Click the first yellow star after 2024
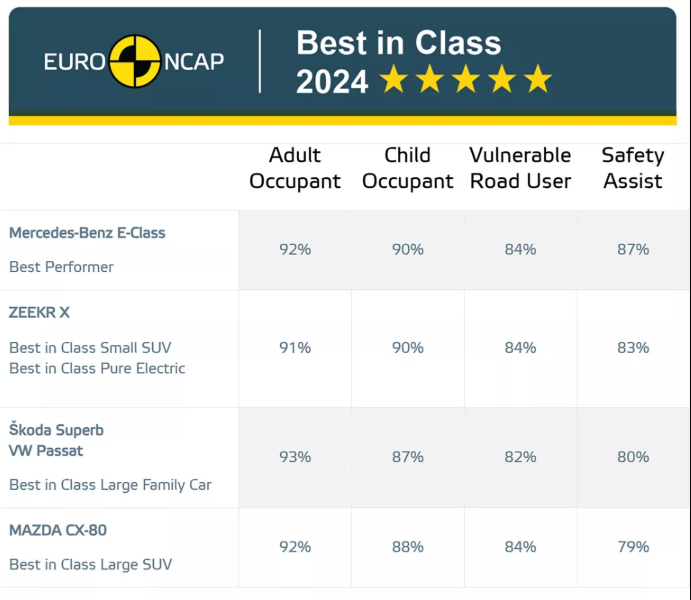The width and height of the screenshot is (691, 600). [394, 80]
